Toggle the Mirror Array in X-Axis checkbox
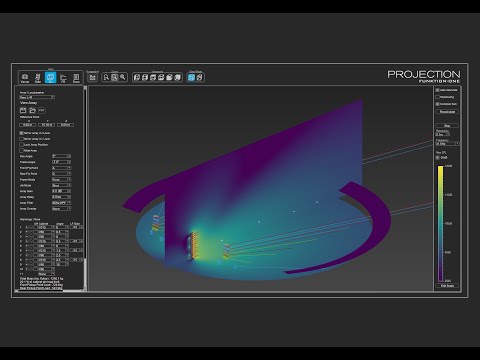Screen dimensions: 480x360 [x=22, y=133]
